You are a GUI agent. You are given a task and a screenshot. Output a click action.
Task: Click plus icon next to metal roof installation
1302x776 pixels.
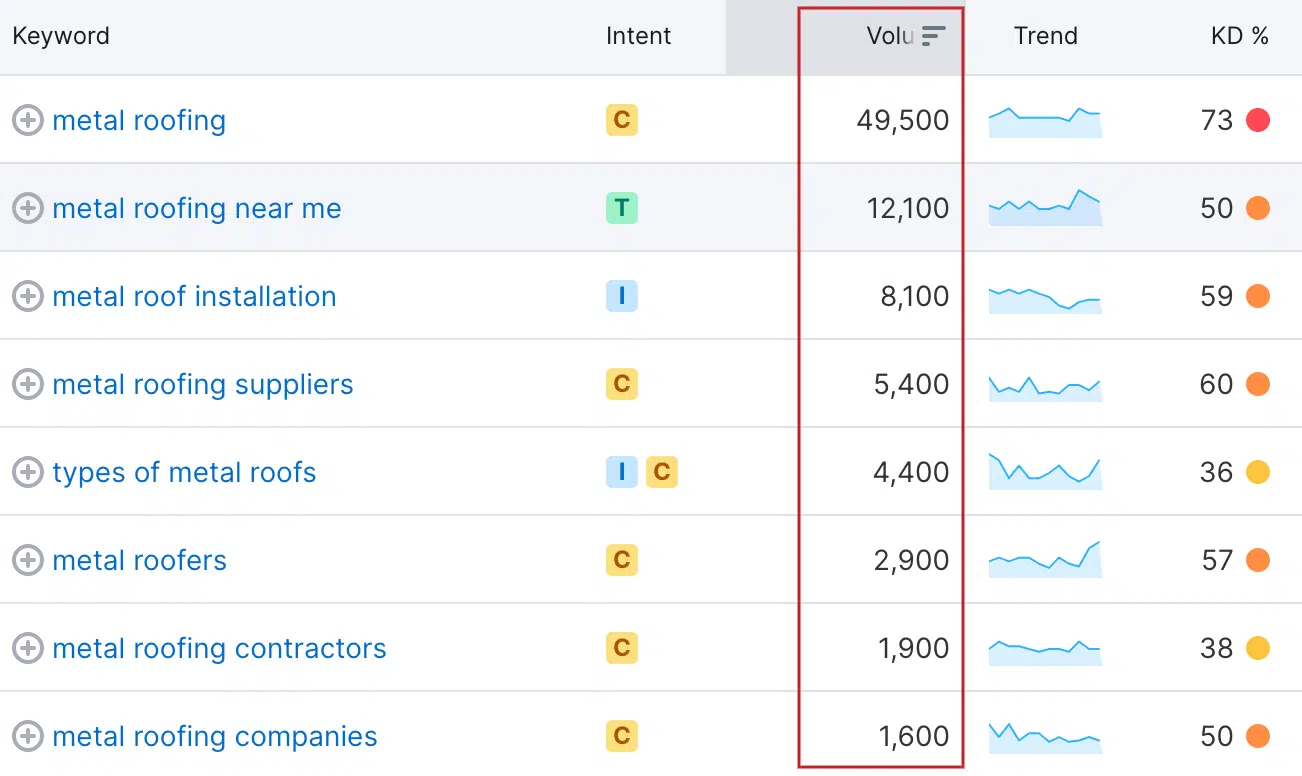[27, 297]
